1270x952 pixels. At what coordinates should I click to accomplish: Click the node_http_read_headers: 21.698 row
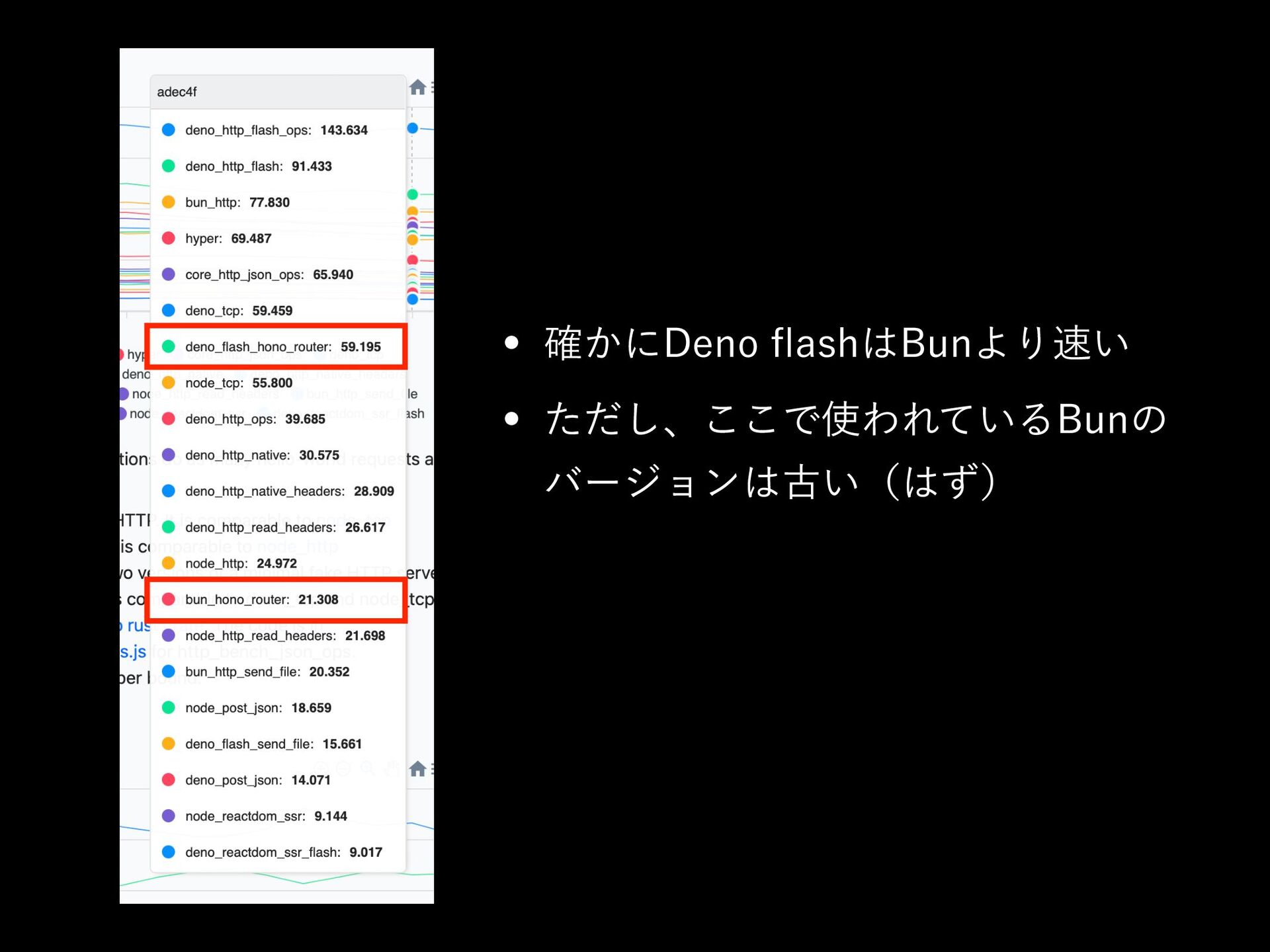[278, 635]
